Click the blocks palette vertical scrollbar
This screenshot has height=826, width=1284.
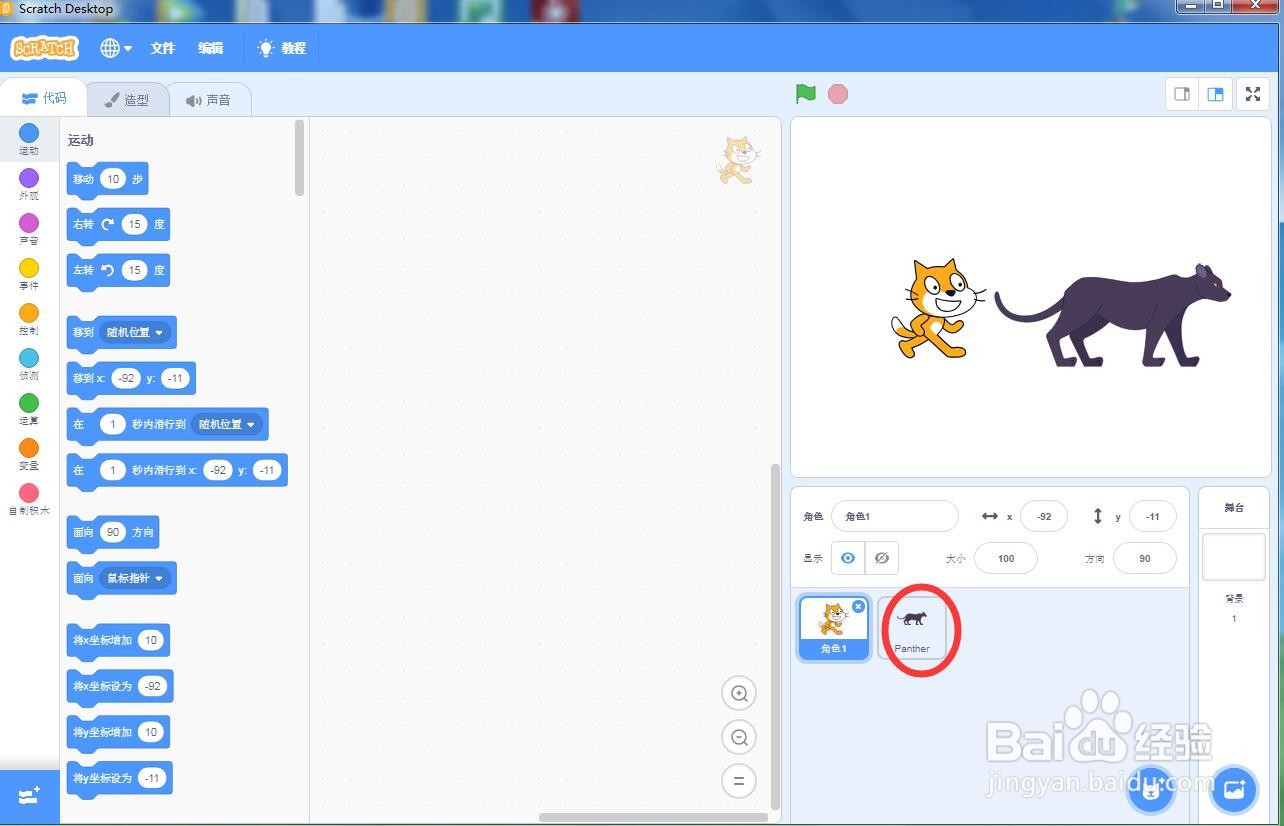coord(300,158)
